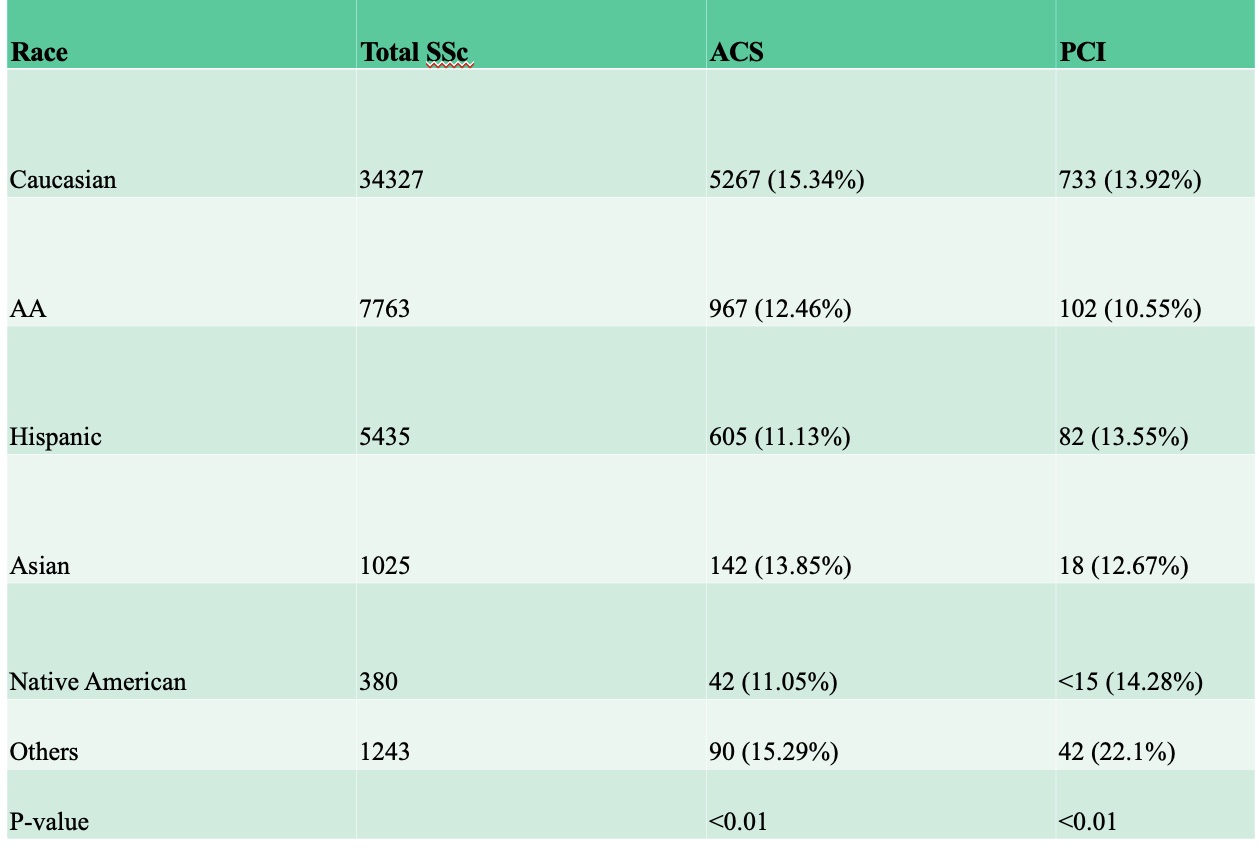Viewport: 1259px width, 850px height.
Task: Click the AA row label
Action: (x=28, y=309)
